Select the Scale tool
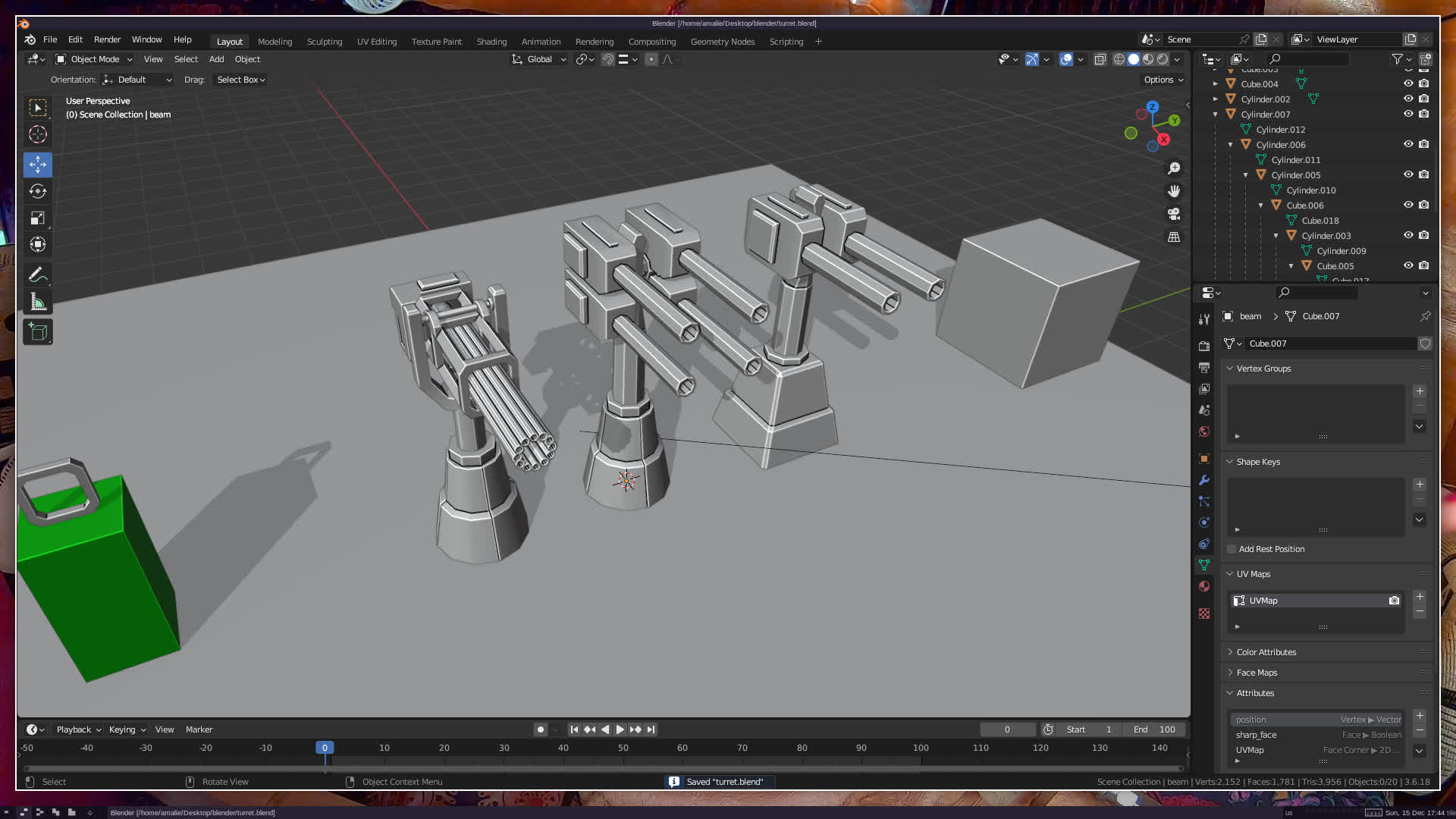Viewport: 1456px width, 819px height. (x=38, y=218)
